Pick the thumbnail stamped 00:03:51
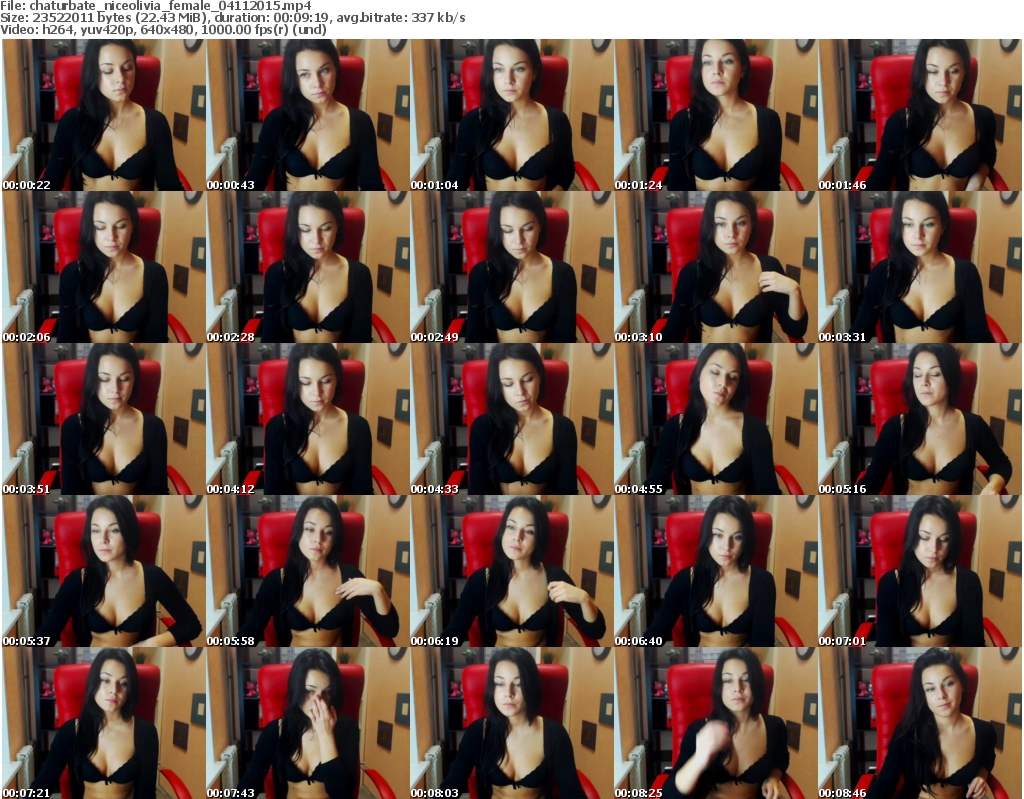The height and width of the screenshot is (799, 1024). coord(103,419)
